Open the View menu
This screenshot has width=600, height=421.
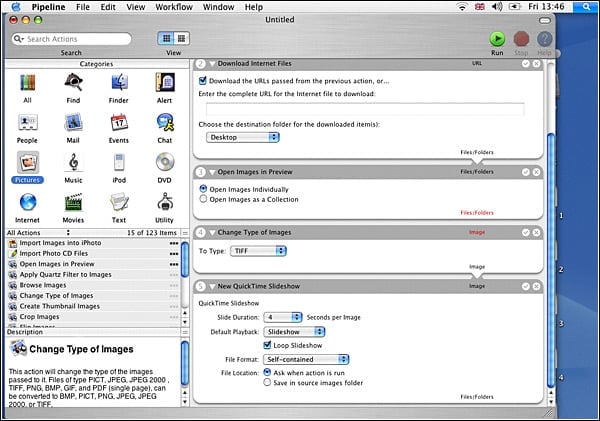coord(136,7)
